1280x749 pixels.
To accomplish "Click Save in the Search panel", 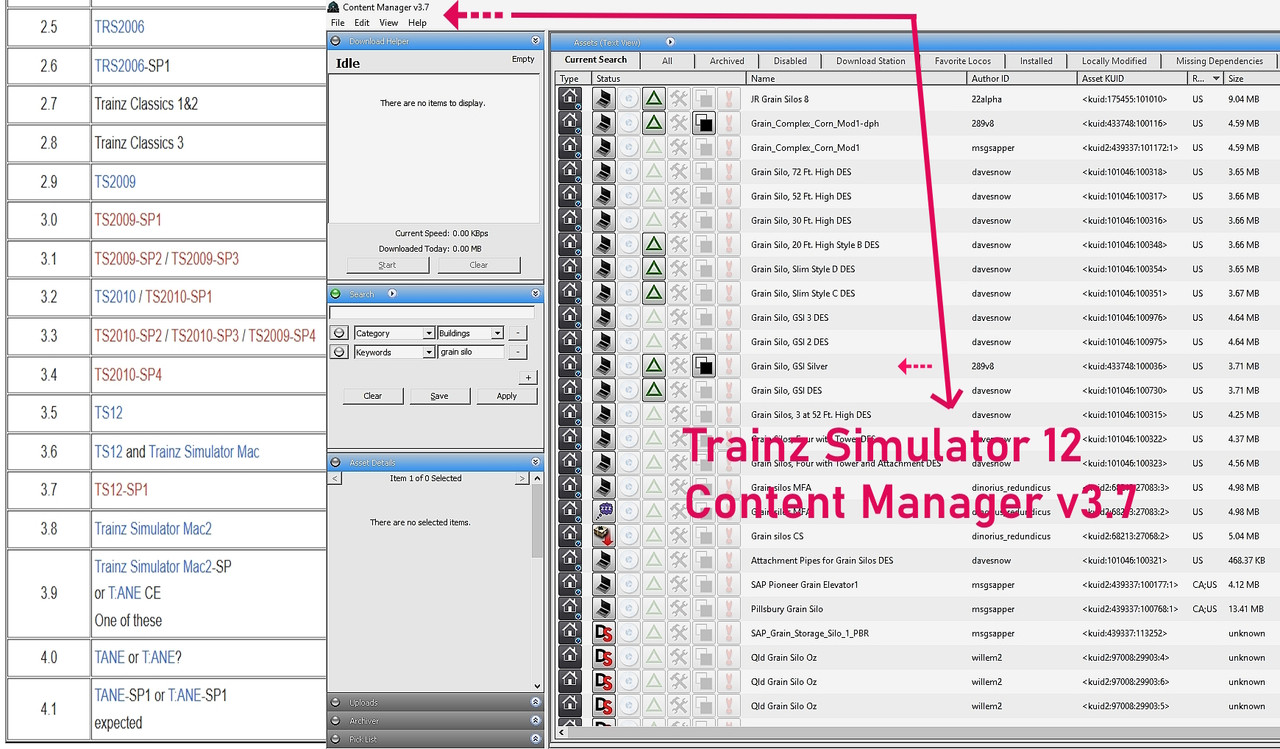I will (x=440, y=396).
